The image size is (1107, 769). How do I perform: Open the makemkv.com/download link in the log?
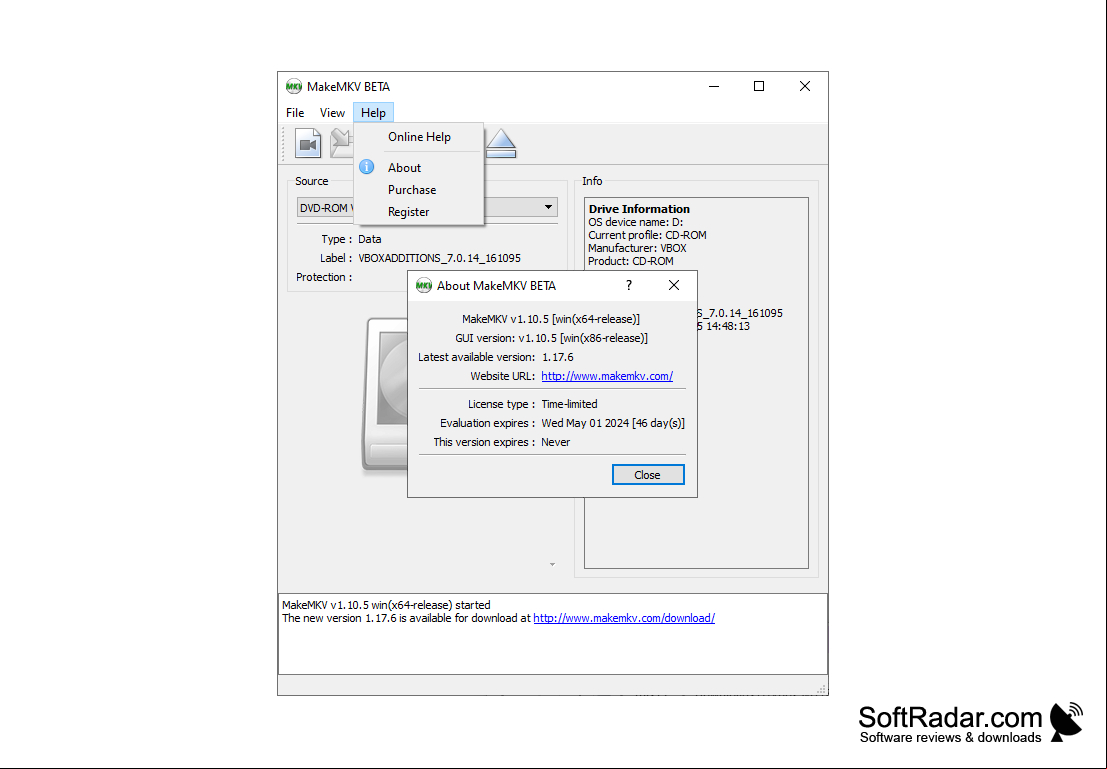point(624,619)
